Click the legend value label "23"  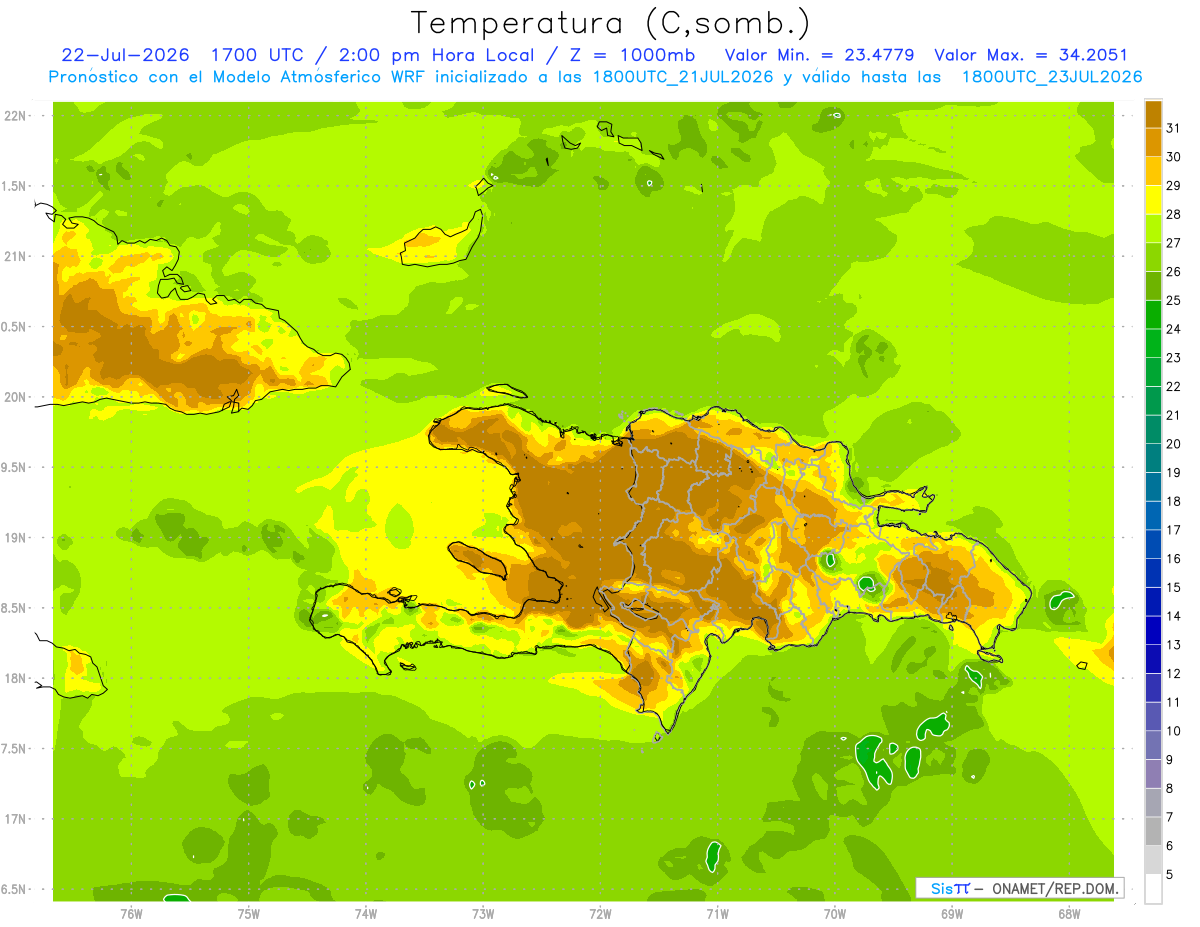coord(1174,358)
